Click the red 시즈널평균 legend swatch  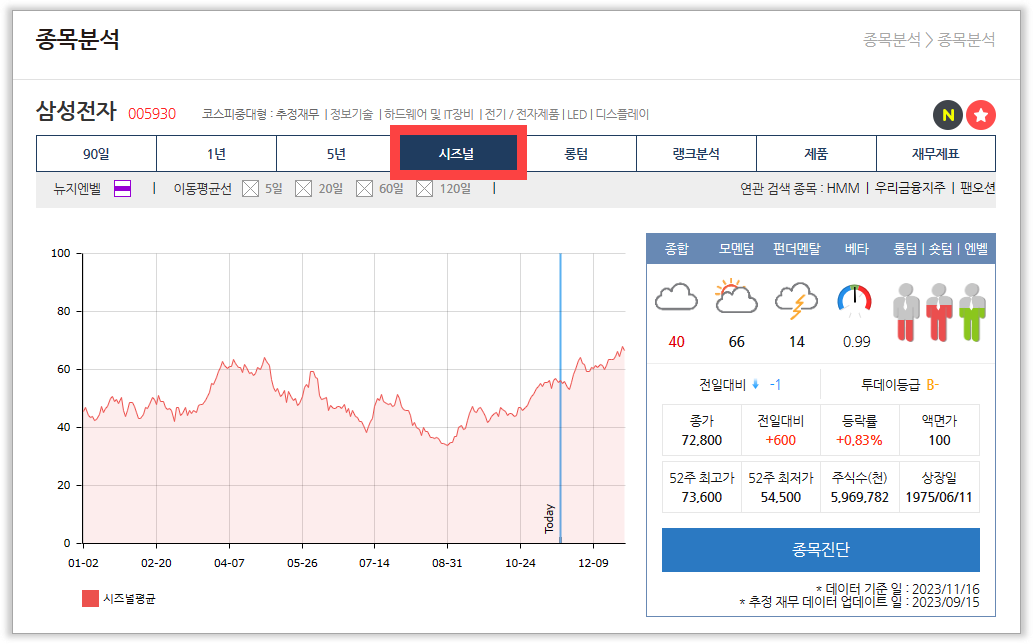click(90, 599)
